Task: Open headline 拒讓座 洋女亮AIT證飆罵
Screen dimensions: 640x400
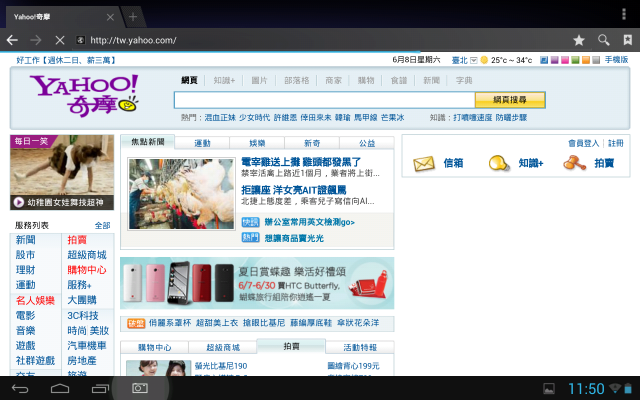Action: point(294,190)
